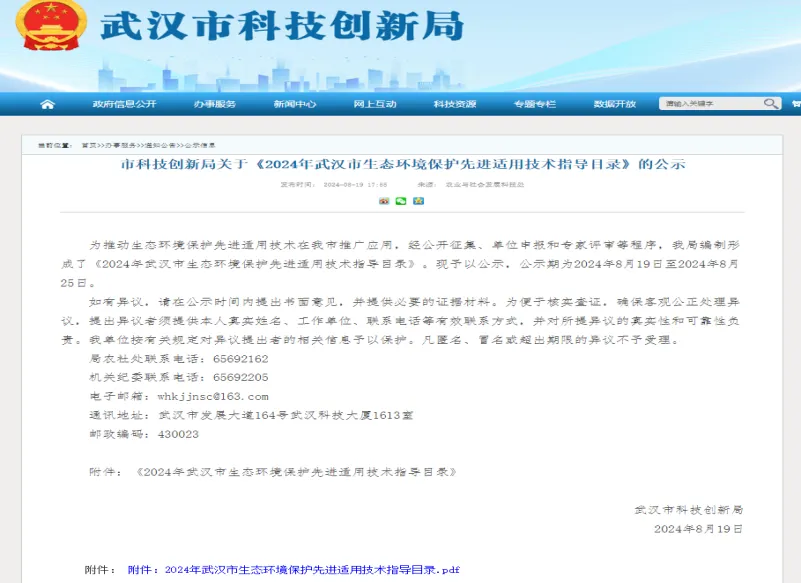Click the search magnifier icon

[769, 103]
